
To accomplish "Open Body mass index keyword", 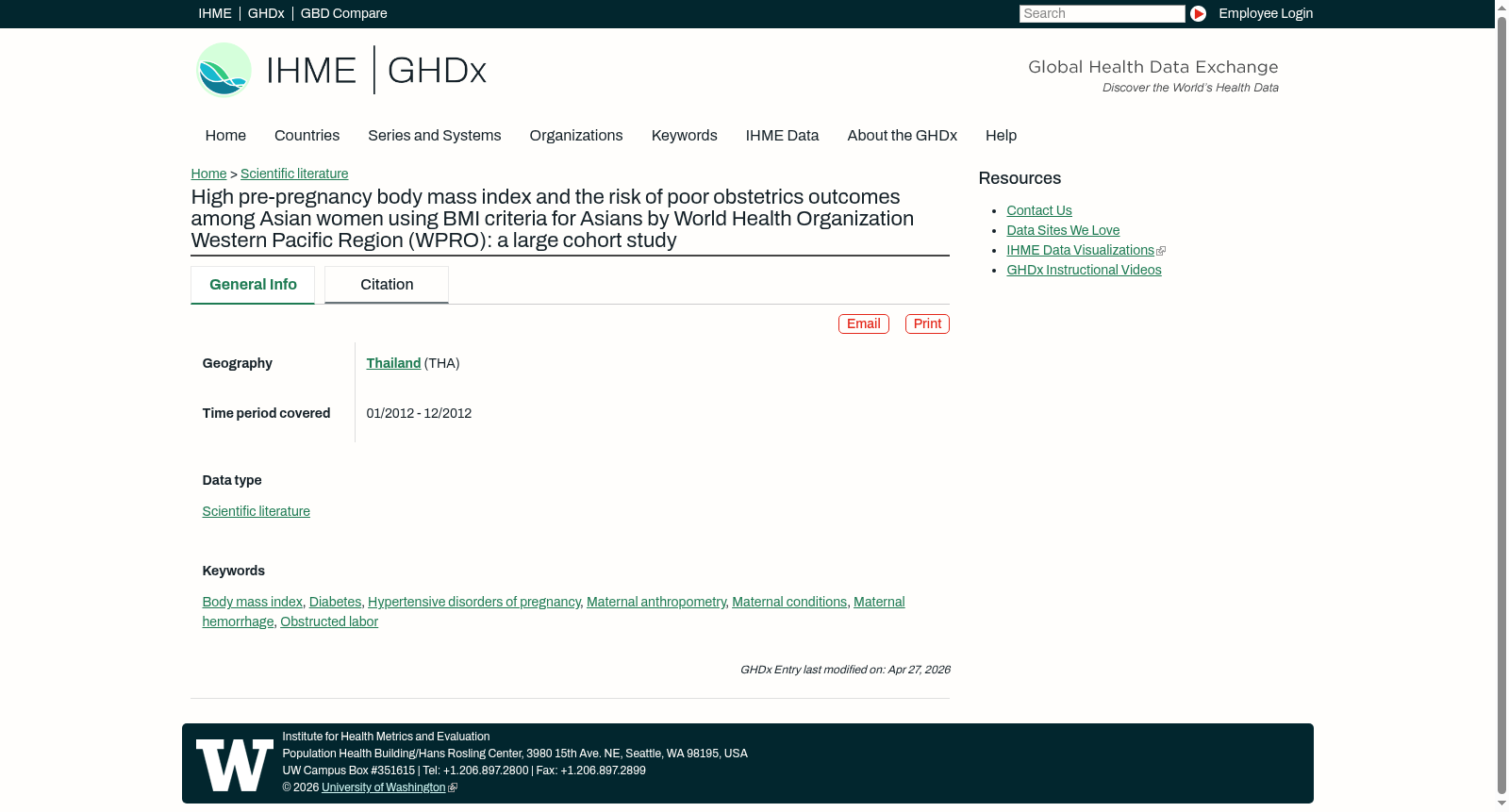I will pos(252,602).
